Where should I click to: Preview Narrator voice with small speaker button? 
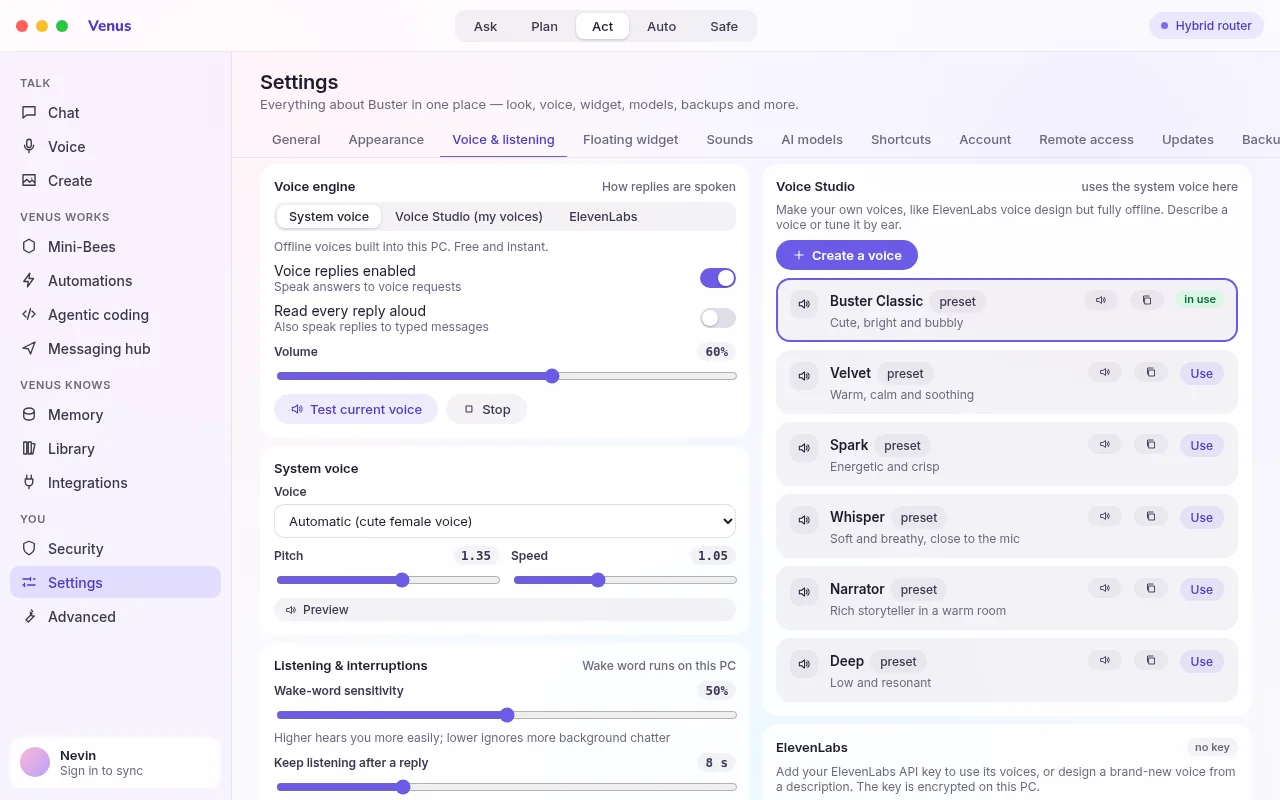pyautogui.click(x=1104, y=588)
